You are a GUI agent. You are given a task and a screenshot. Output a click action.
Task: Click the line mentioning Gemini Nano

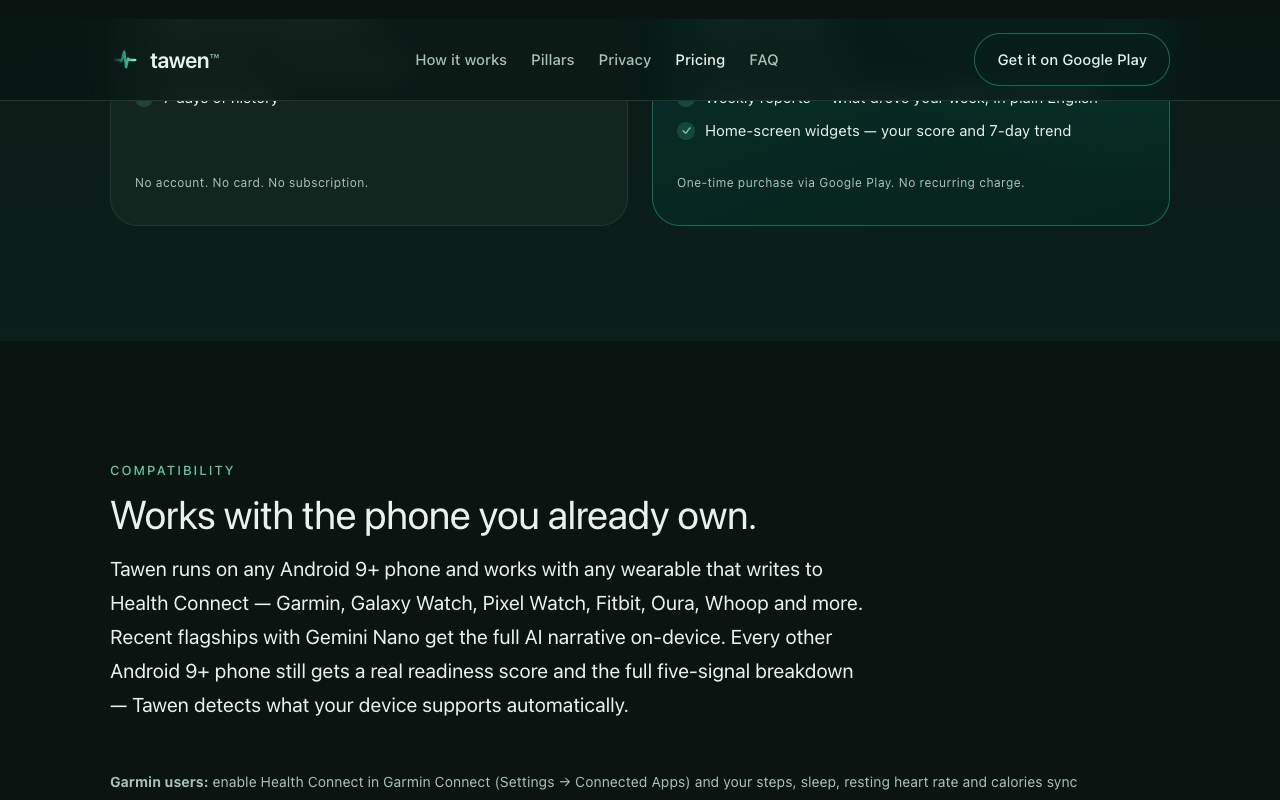pyautogui.click(x=471, y=637)
